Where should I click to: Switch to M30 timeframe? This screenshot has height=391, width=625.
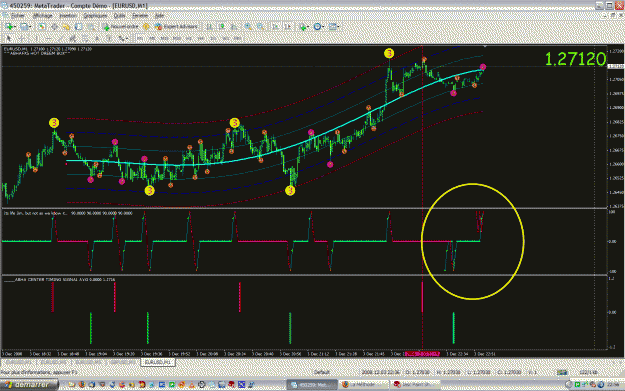[177, 39]
